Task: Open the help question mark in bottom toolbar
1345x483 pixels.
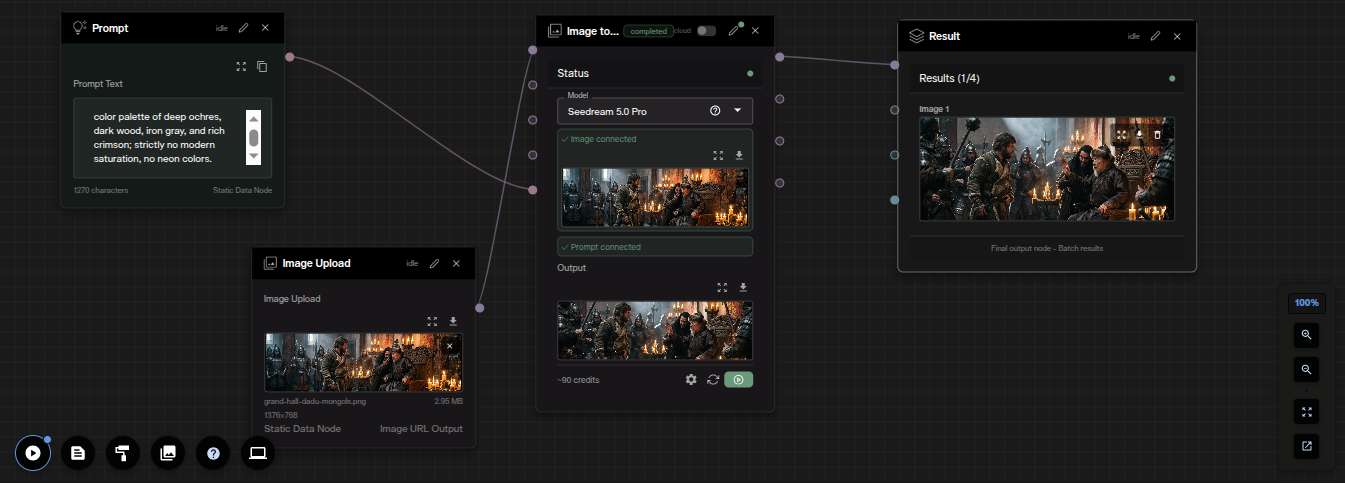Action: [213, 453]
